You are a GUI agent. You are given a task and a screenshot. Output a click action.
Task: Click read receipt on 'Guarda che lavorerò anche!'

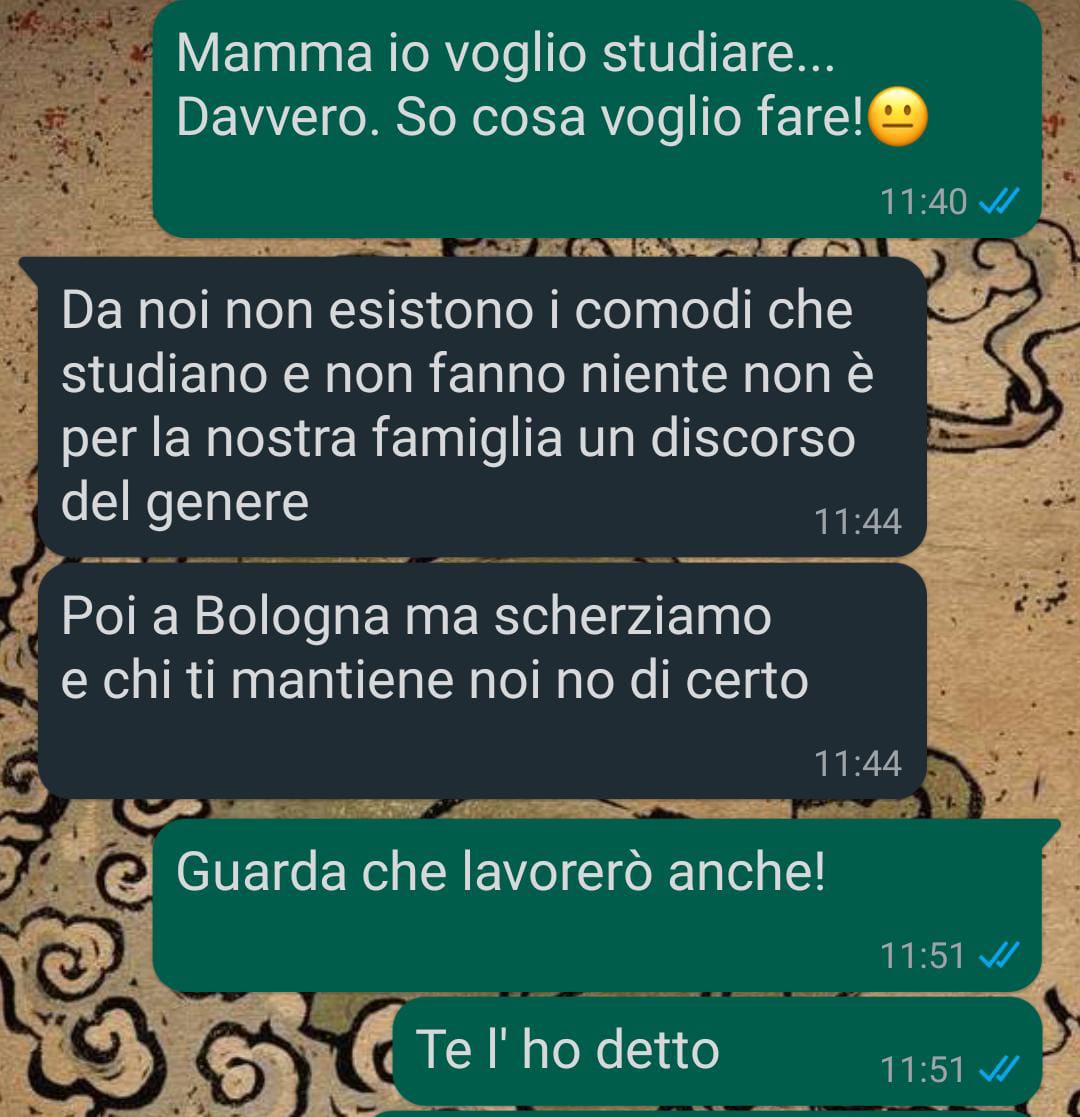coord(999,955)
